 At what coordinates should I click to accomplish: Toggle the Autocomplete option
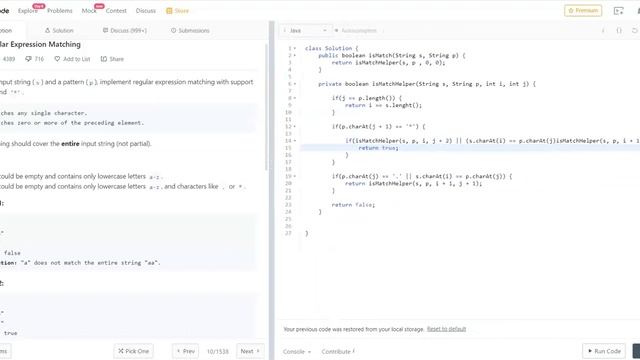point(356,31)
